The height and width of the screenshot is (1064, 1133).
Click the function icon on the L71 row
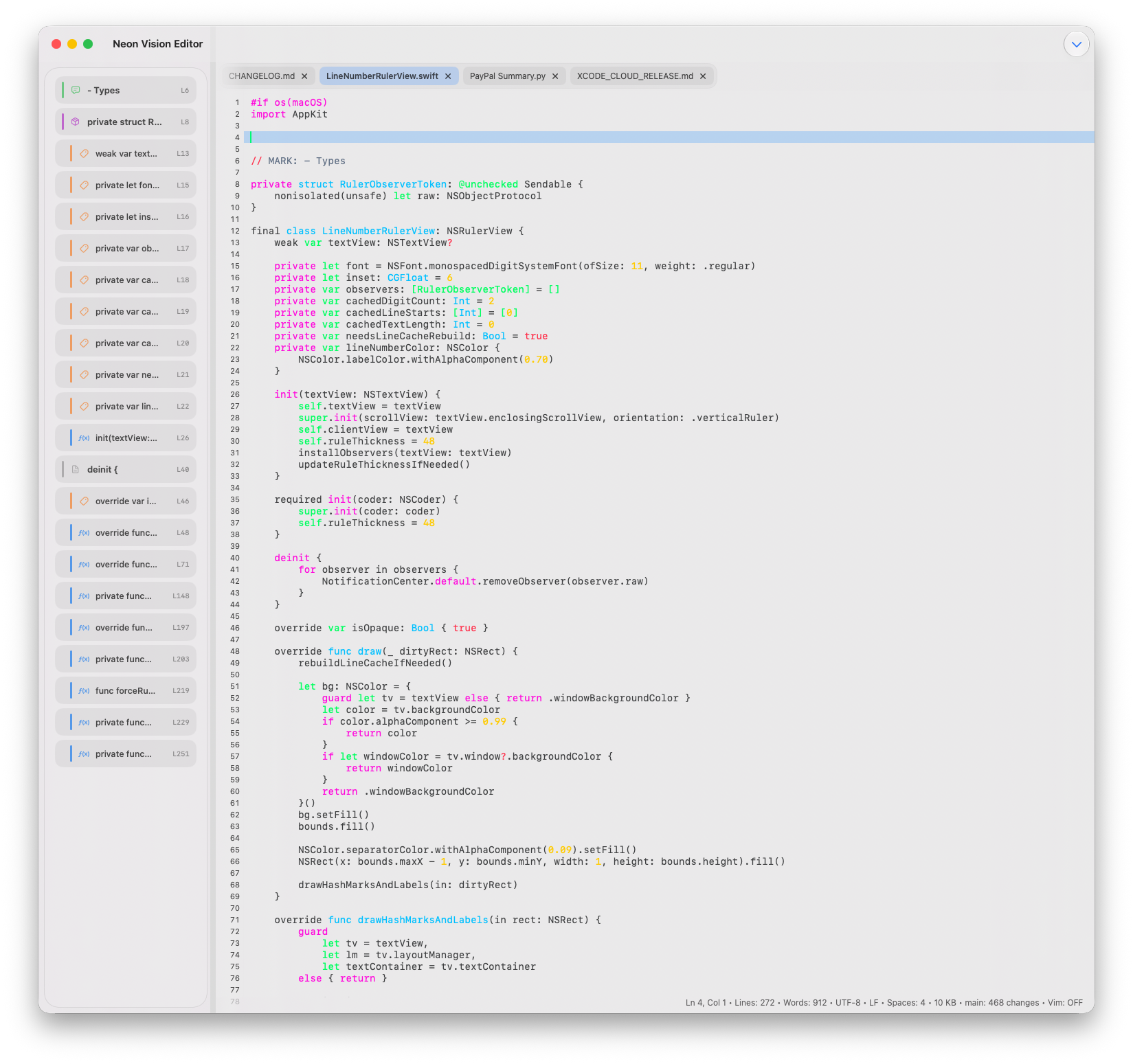pos(84,564)
